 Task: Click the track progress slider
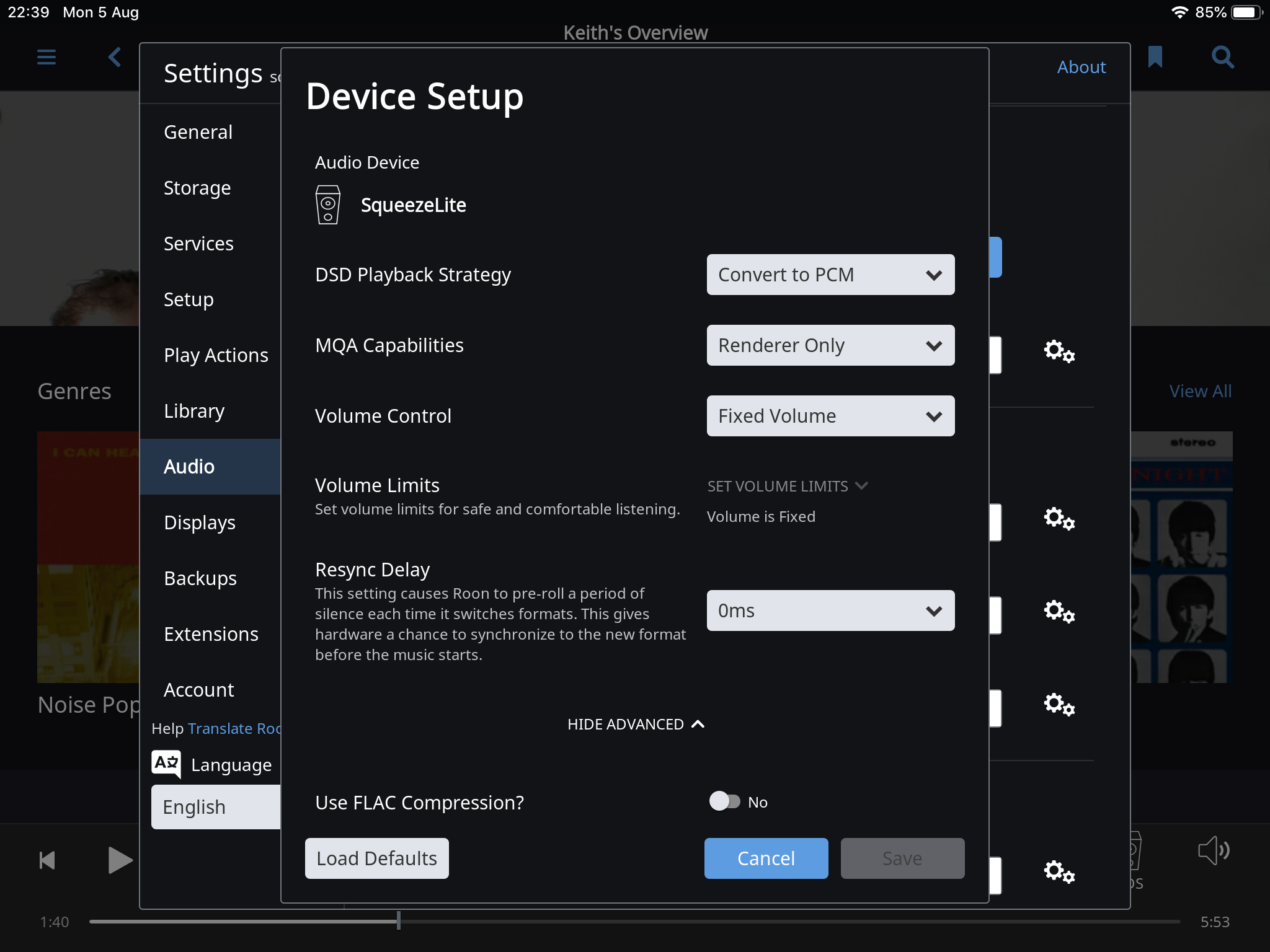399,922
